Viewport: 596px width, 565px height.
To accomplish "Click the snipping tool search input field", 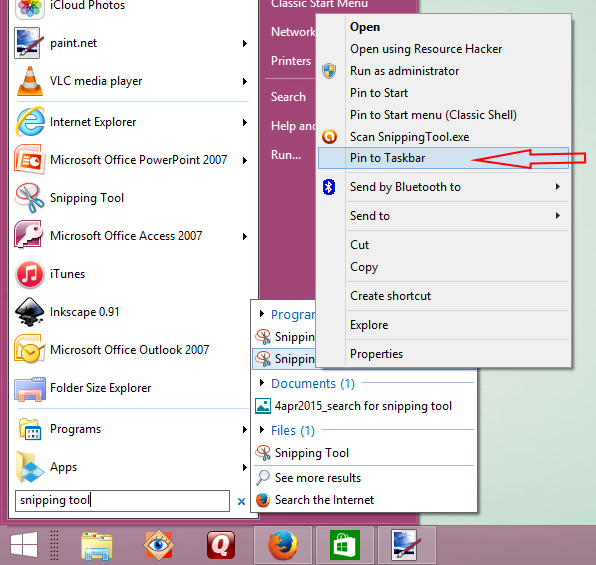I will coord(122,501).
